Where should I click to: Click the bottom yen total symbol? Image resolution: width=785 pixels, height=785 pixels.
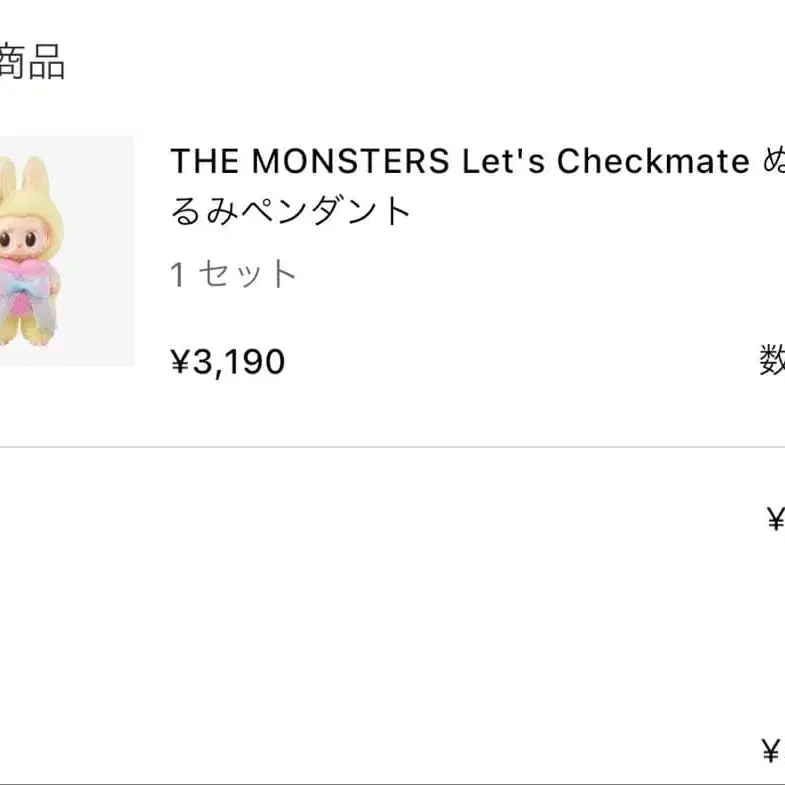coord(771,751)
